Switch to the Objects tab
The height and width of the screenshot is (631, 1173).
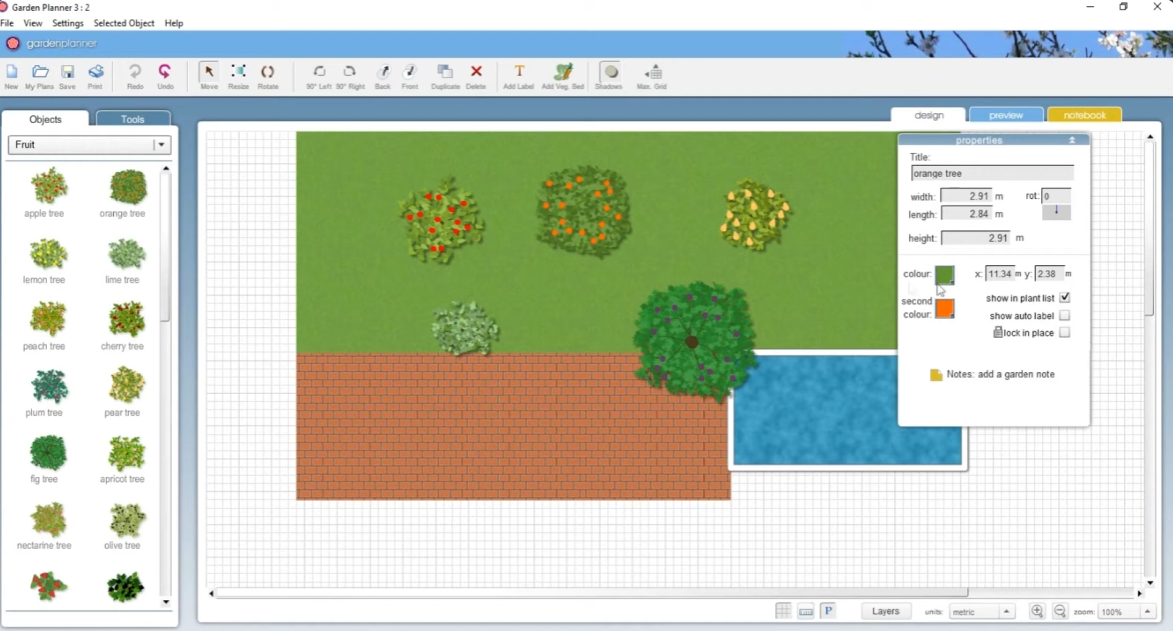tap(45, 119)
